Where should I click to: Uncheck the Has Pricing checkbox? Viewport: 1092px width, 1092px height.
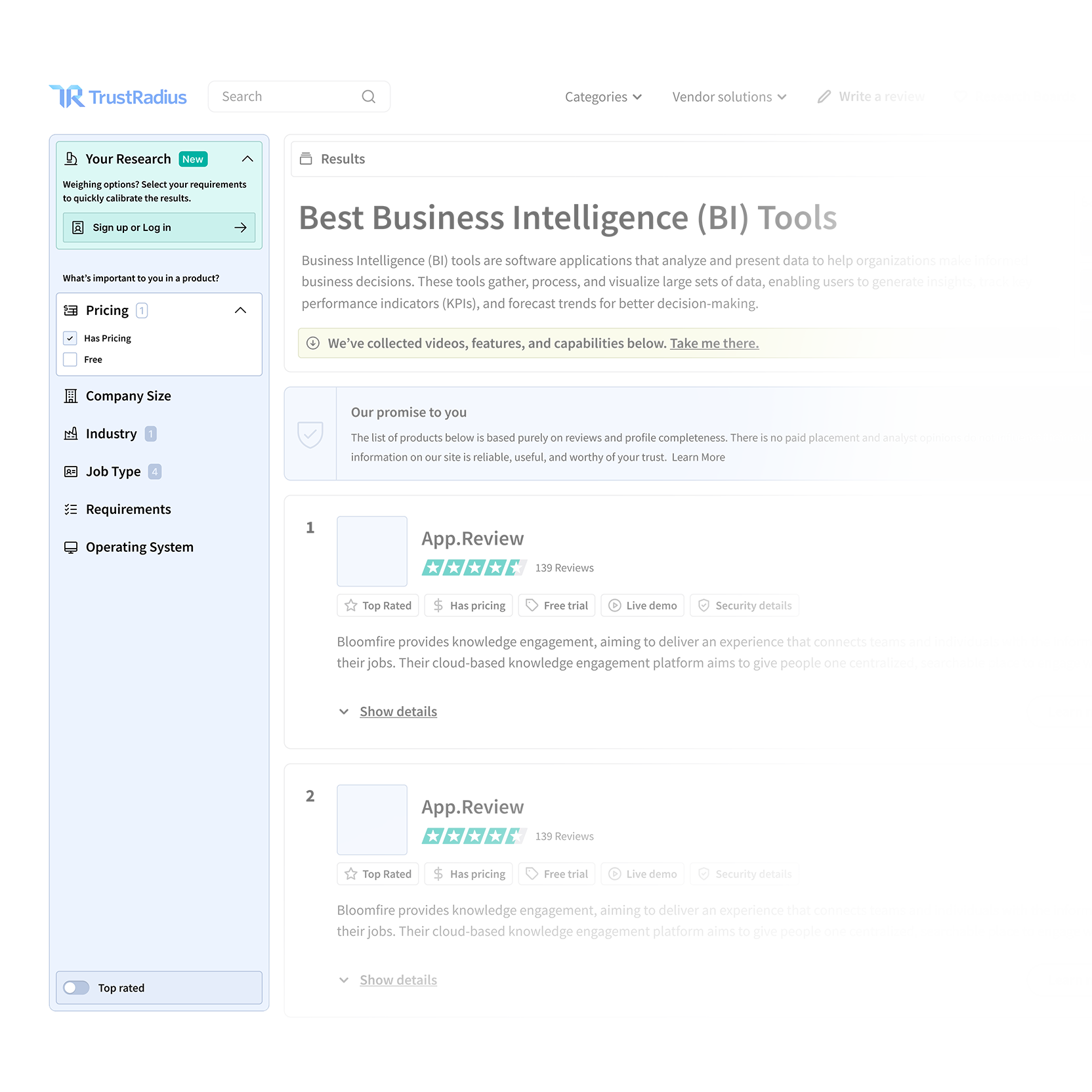click(70, 339)
